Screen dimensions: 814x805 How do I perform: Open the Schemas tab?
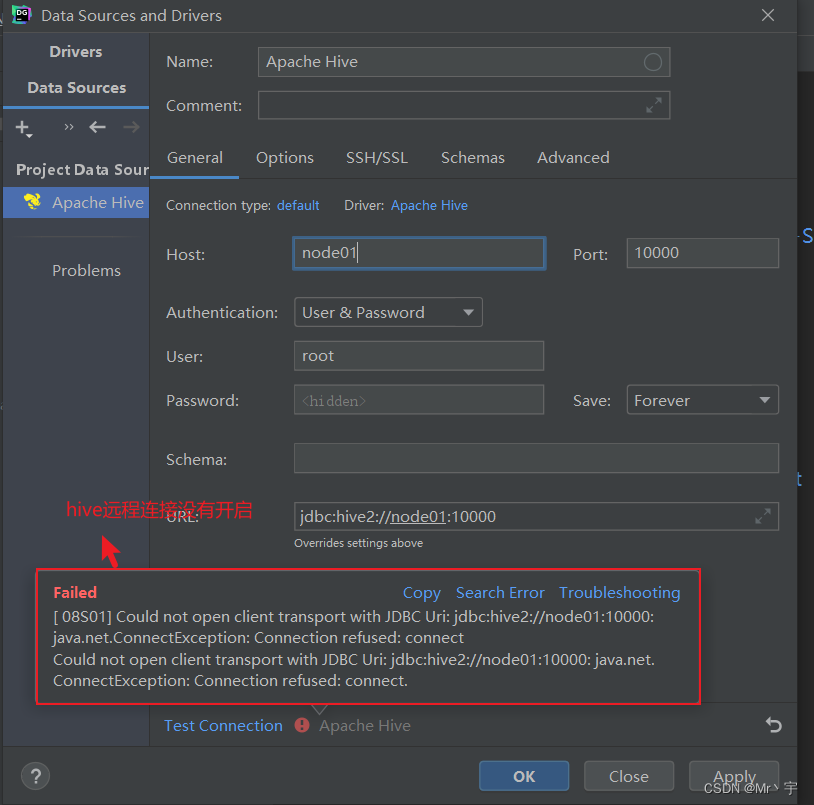472,158
